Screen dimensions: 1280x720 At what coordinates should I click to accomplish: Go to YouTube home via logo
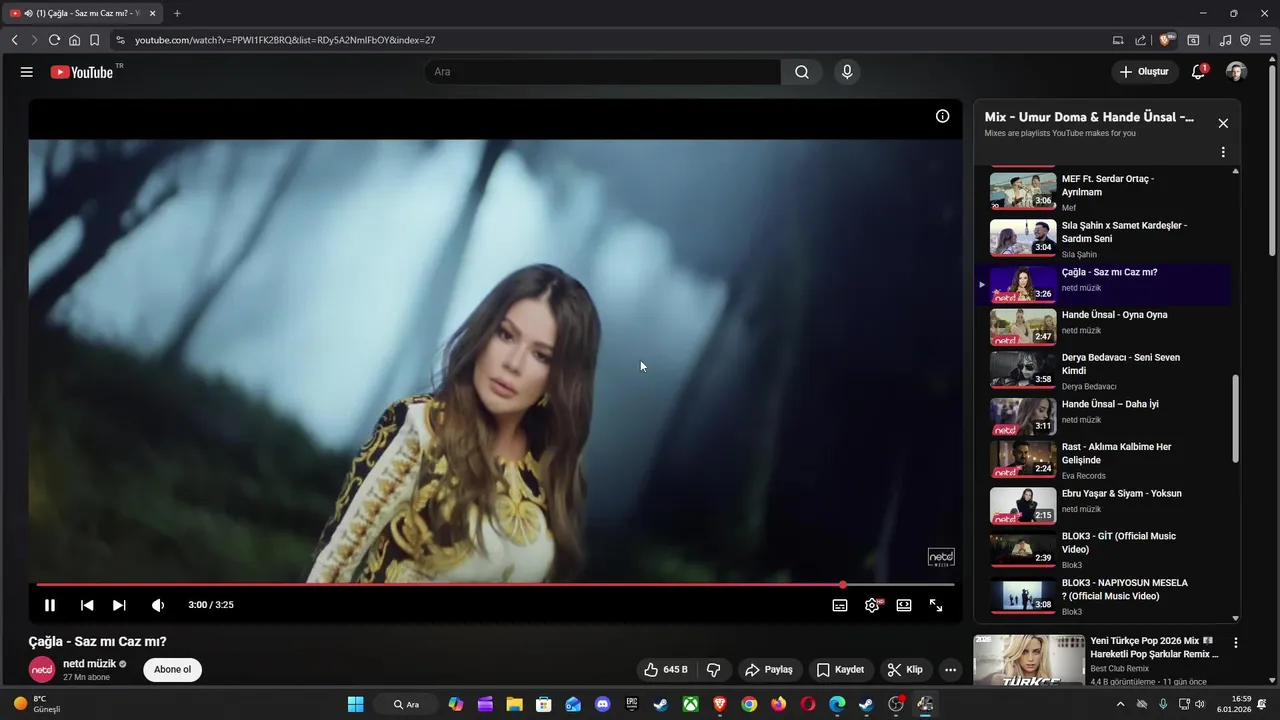pyautogui.click(x=82, y=72)
